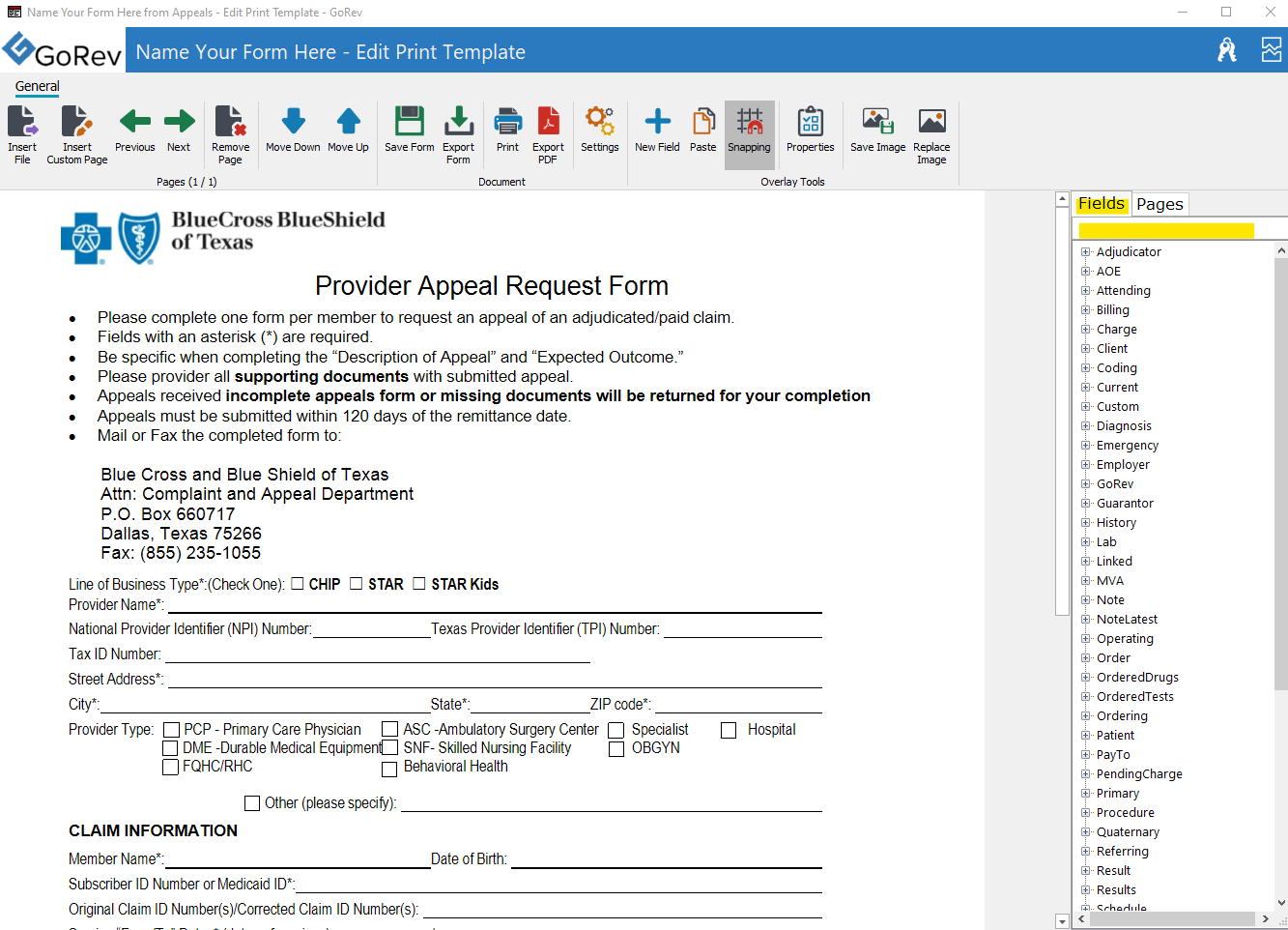Expand the Primary tree node

click(1085, 794)
